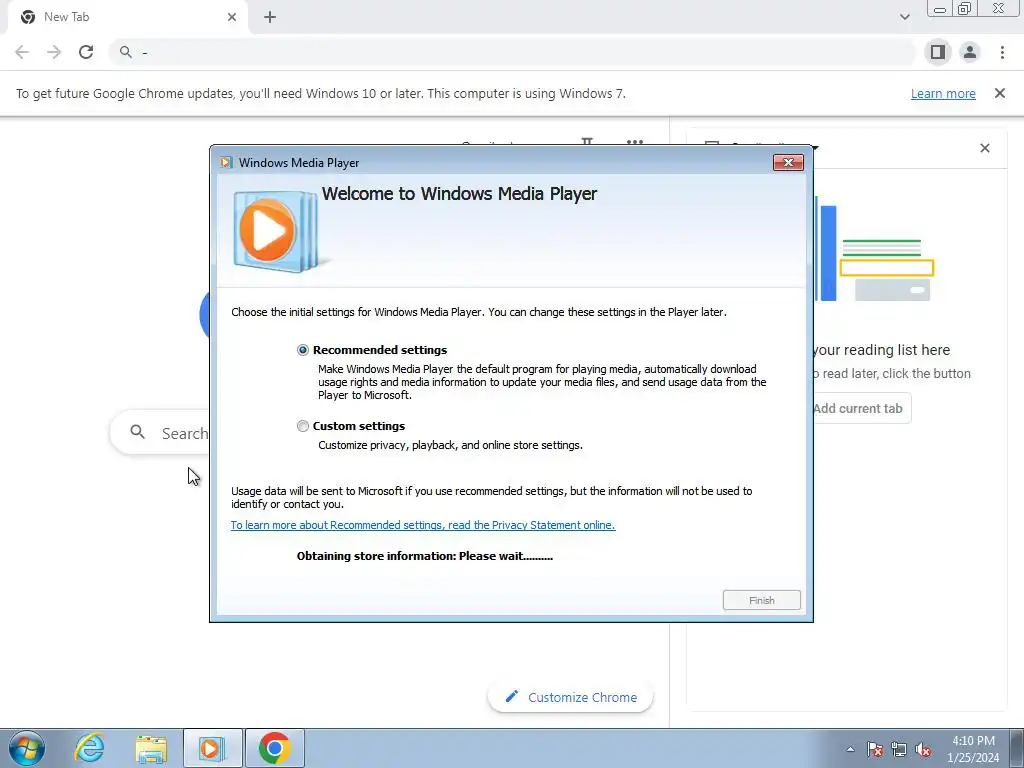Open Windows Explorer from the taskbar
Viewport: 1024px width, 768px height.
tap(151, 748)
